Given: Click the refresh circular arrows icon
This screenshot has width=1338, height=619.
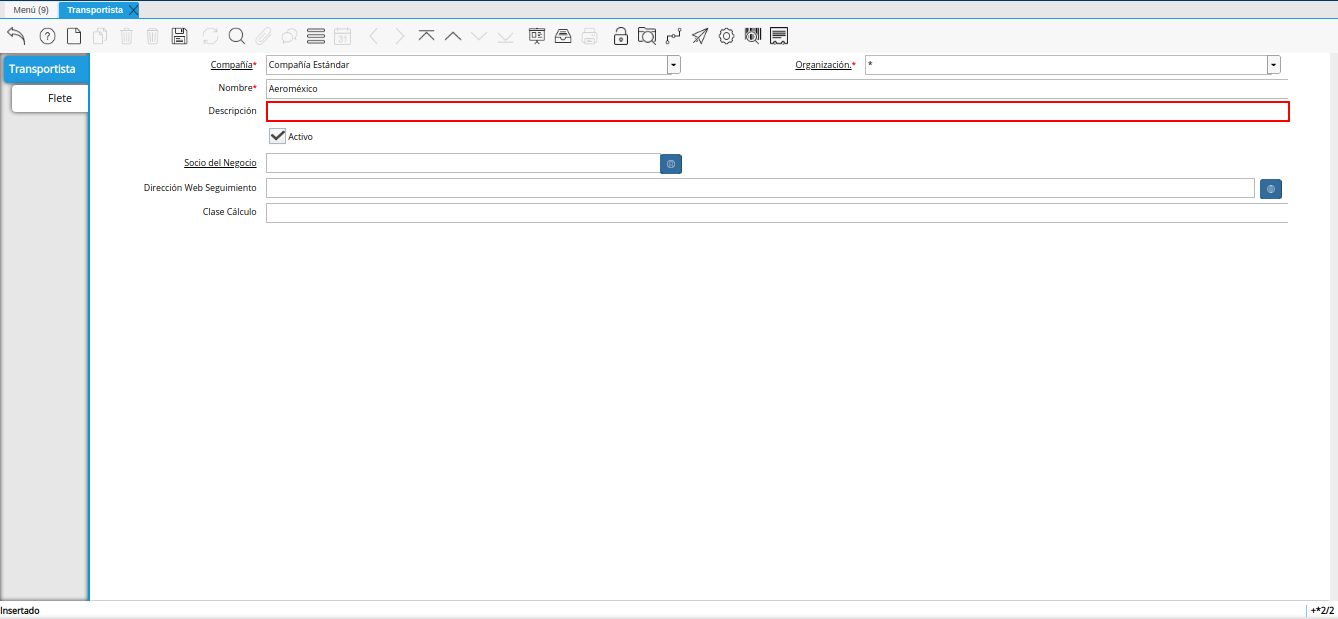Looking at the screenshot, I should (x=210, y=36).
